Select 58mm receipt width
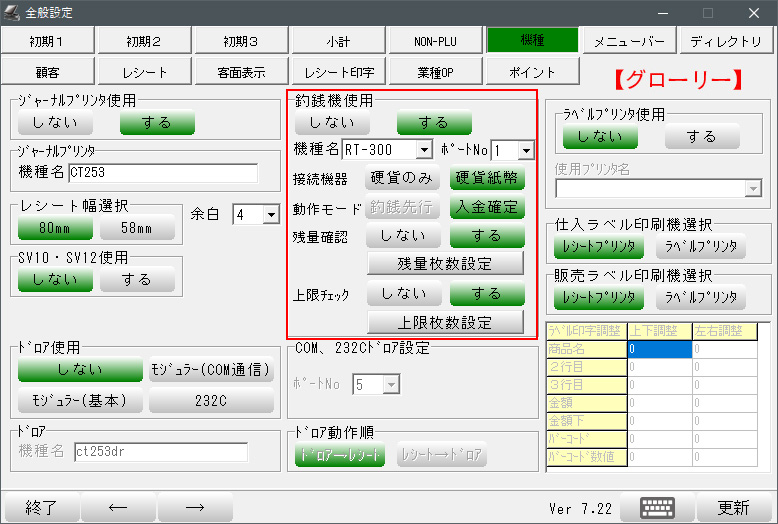778x524 pixels. pos(137,227)
